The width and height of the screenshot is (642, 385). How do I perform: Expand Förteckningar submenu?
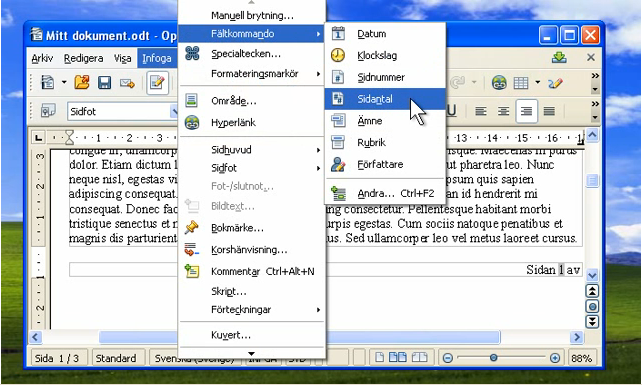click(x=252, y=310)
